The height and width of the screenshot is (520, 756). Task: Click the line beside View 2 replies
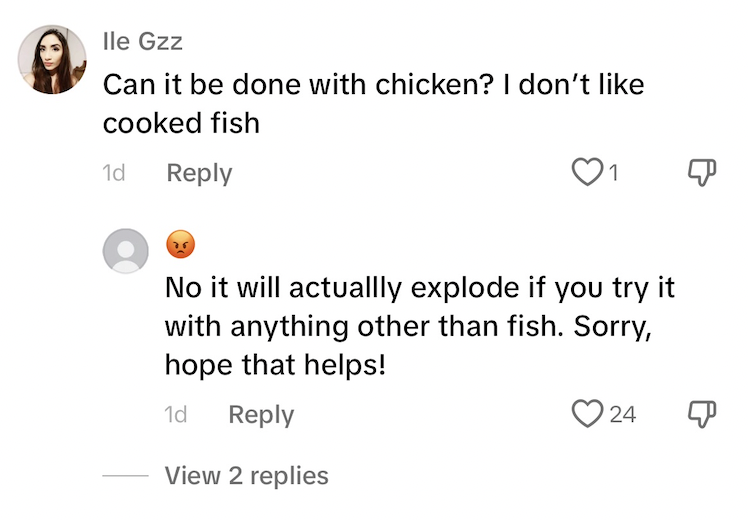point(125,476)
